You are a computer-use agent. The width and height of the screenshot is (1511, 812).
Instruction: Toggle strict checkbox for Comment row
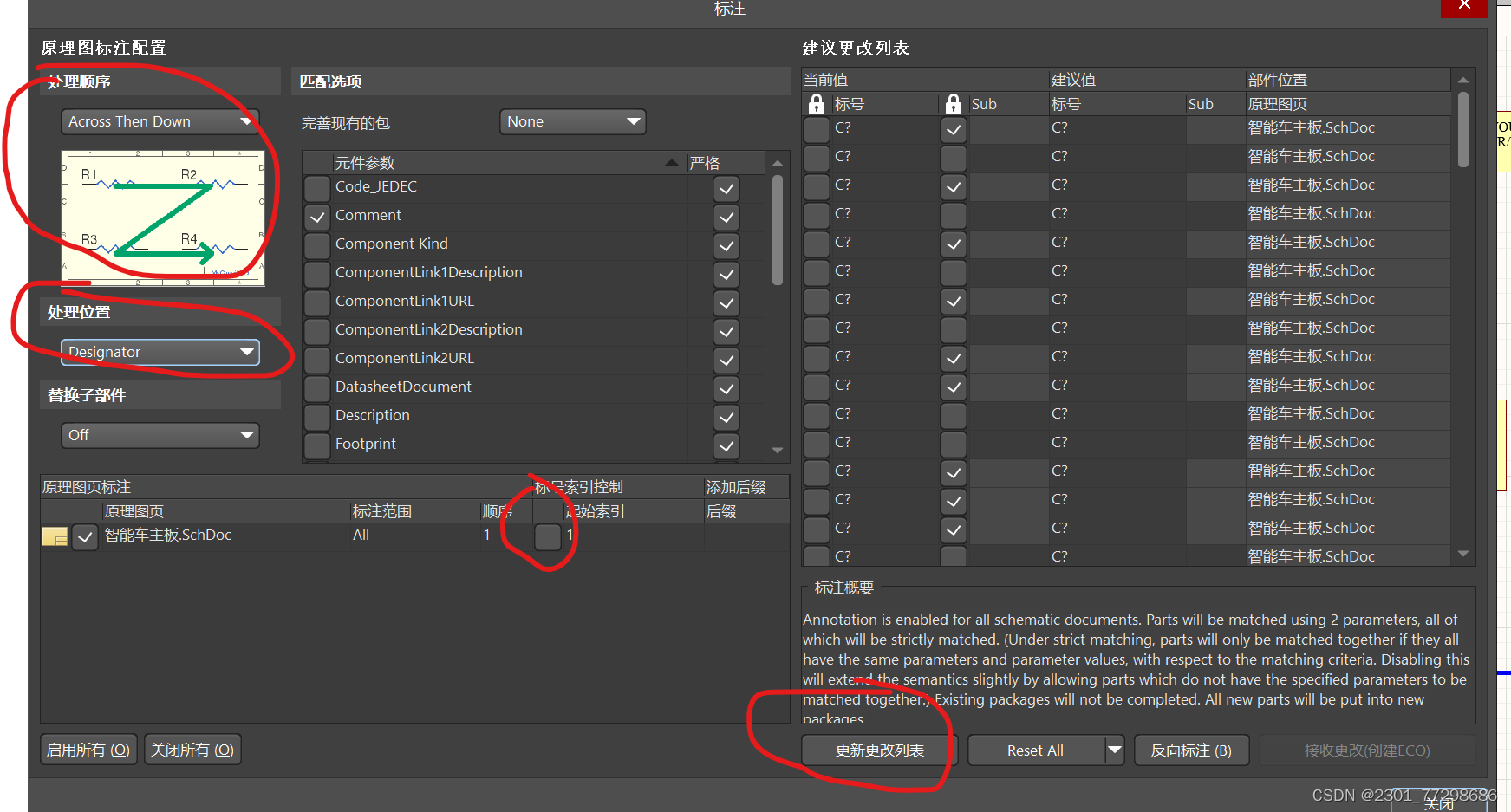pos(726,217)
